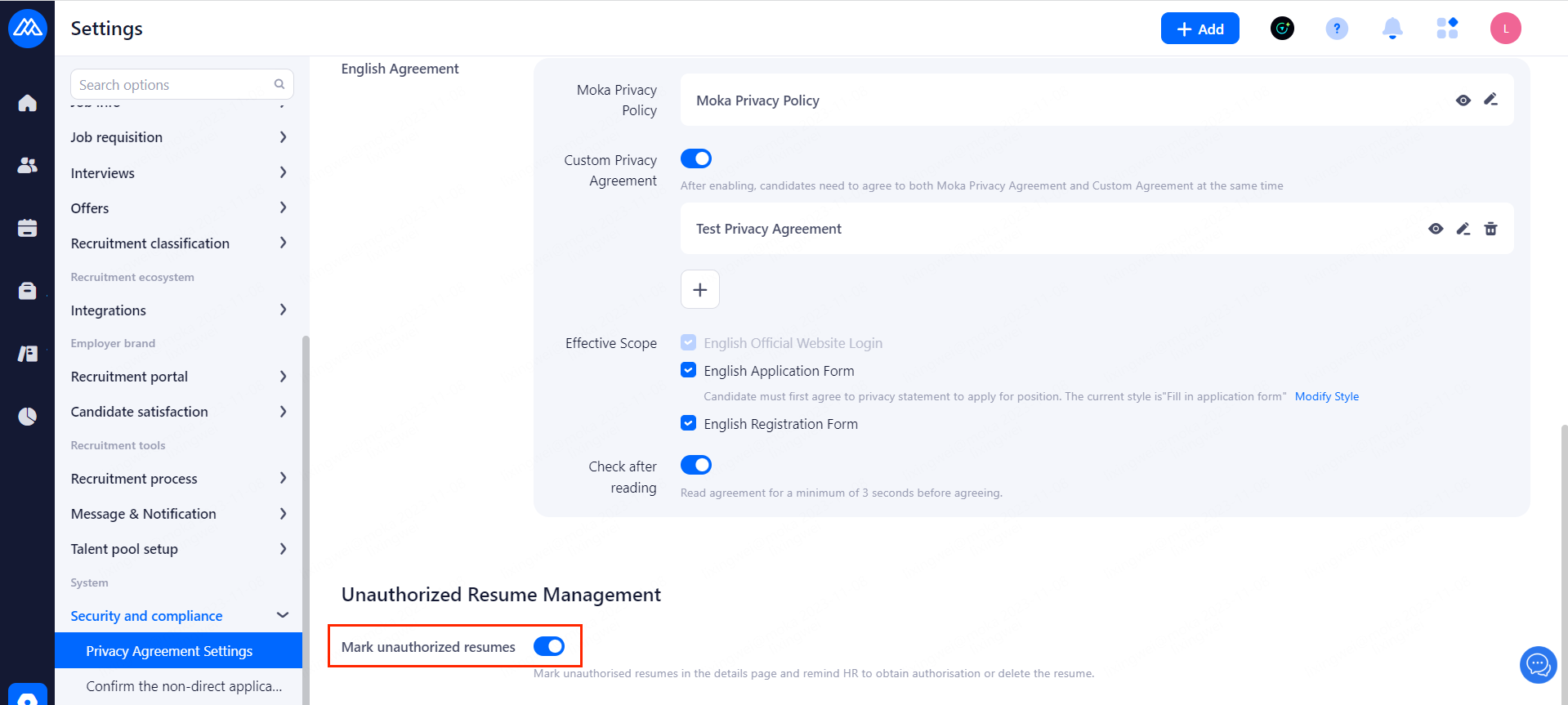Disable the Custom Privacy Agreement toggle

point(696,158)
